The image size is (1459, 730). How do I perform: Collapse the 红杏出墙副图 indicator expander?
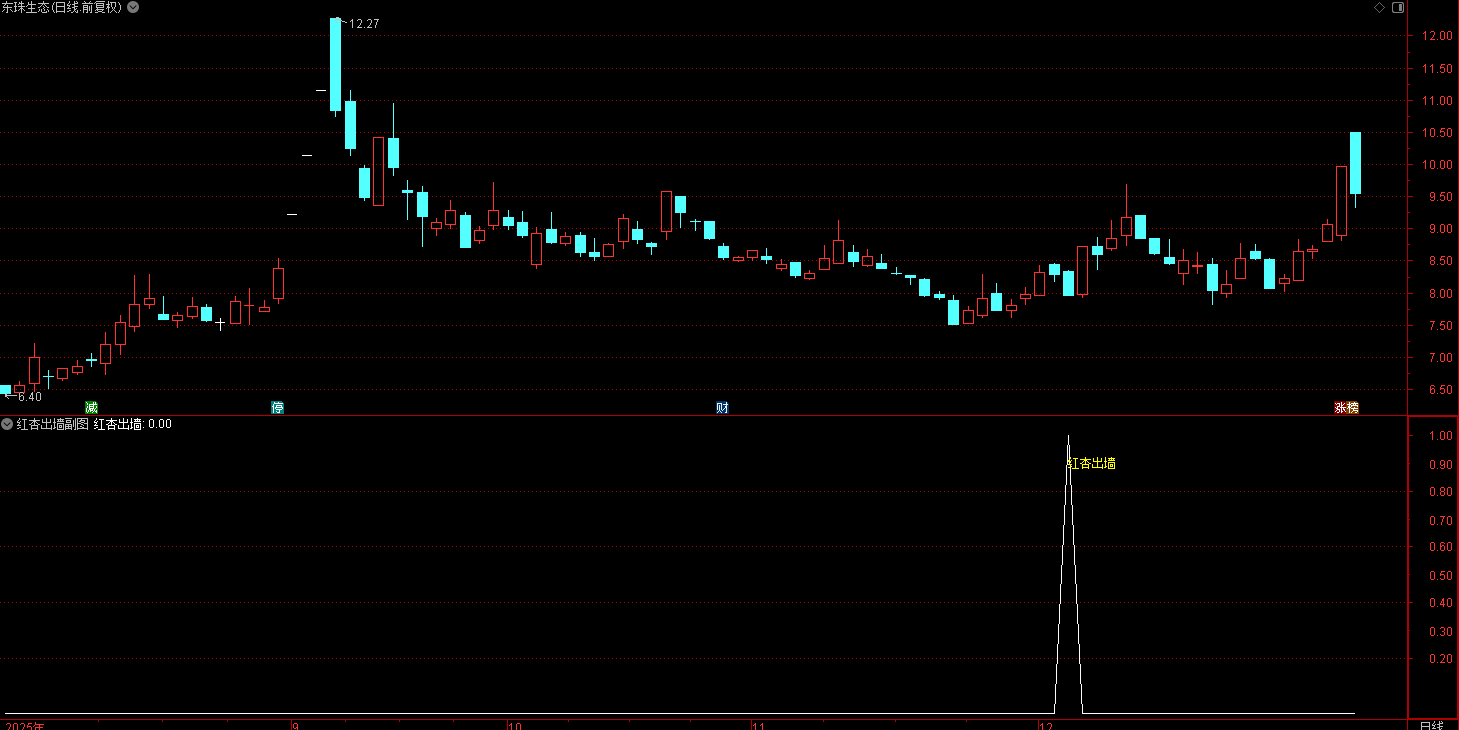tap(7, 424)
